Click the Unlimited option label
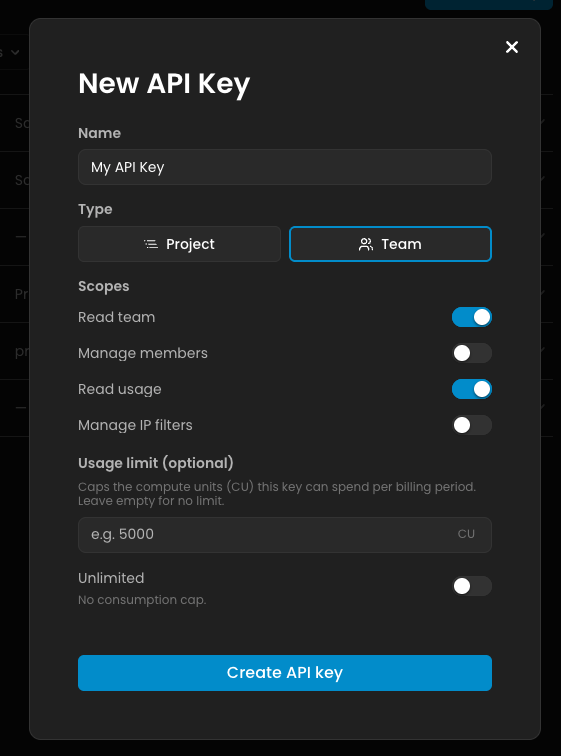Image resolution: width=561 pixels, height=756 pixels. [x=111, y=578]
